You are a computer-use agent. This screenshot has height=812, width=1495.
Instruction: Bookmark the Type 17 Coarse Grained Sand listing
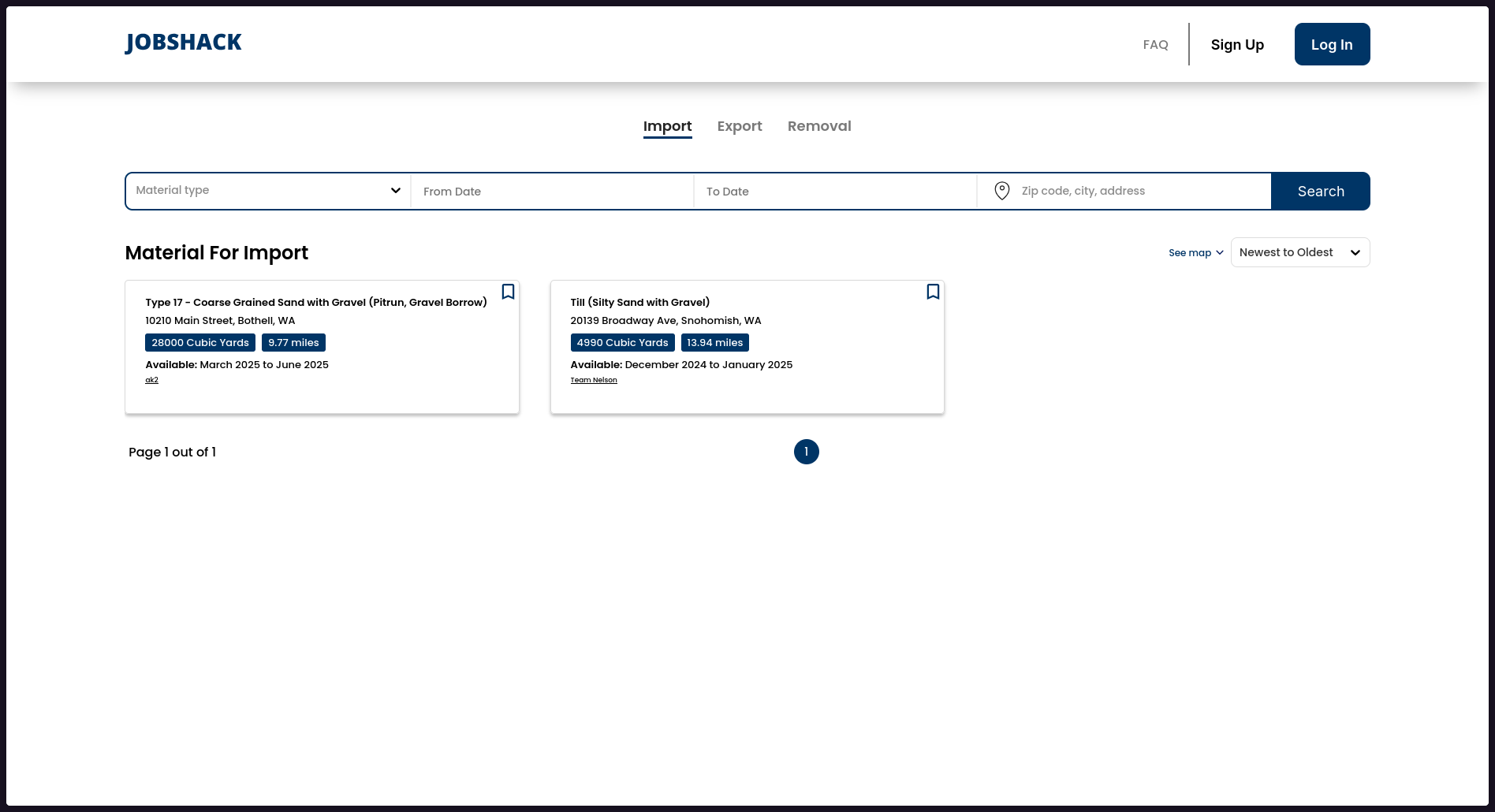pyautogui.click(x=508, y=292)
